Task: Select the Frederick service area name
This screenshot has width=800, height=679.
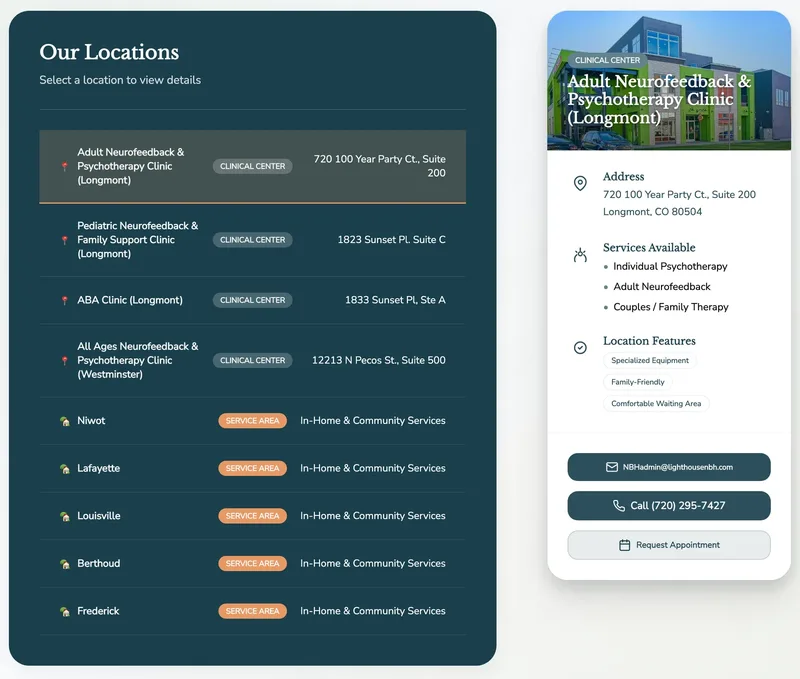Action: pyautogui.click(x=98, y=611)
